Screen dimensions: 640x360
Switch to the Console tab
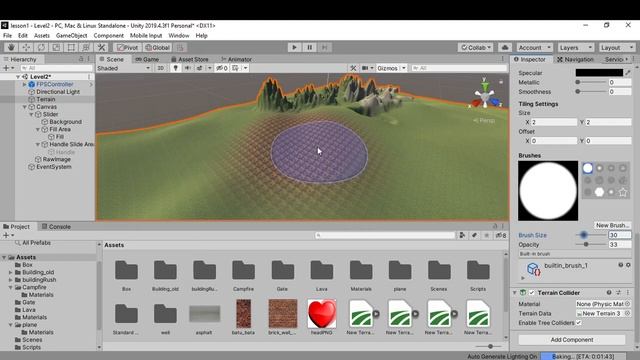[x=56, y=227]
